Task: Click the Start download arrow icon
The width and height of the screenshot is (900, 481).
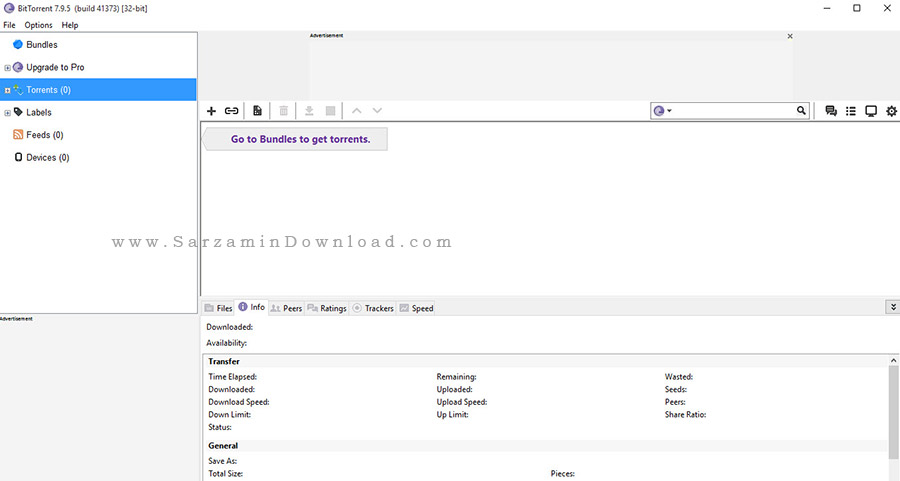Action: (x=309, y=111)
